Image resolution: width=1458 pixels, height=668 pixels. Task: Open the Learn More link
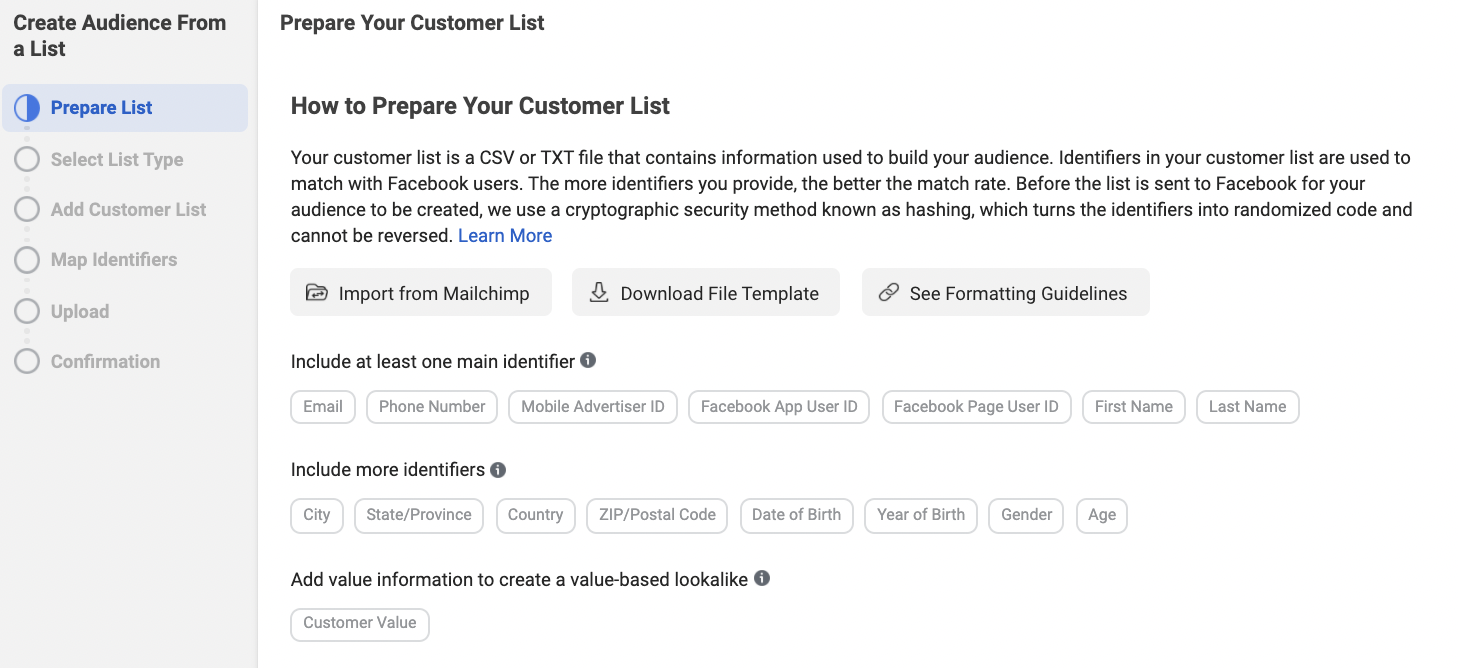505,236
